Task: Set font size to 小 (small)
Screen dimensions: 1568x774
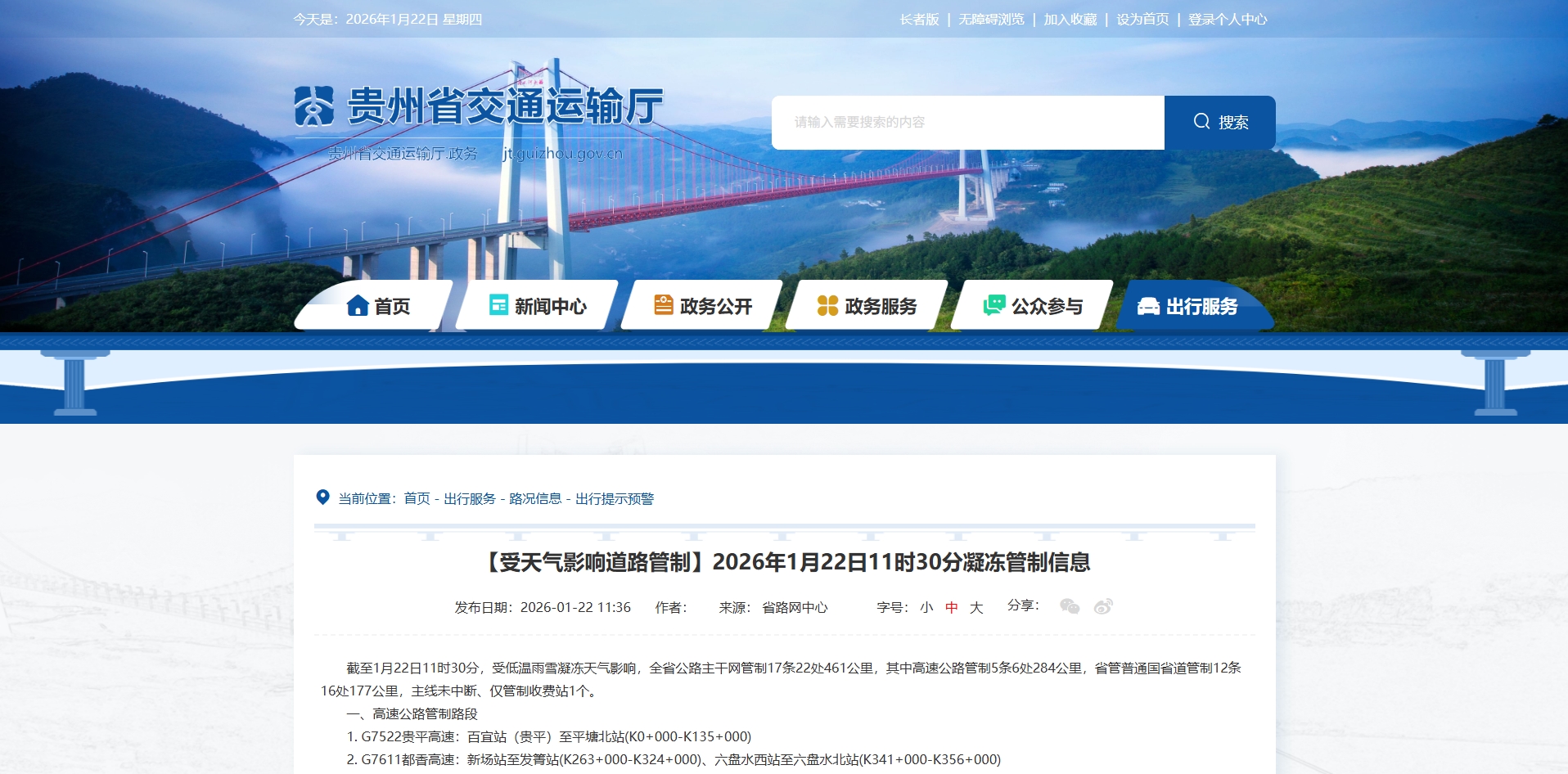Action: click(x=926, y=608)
